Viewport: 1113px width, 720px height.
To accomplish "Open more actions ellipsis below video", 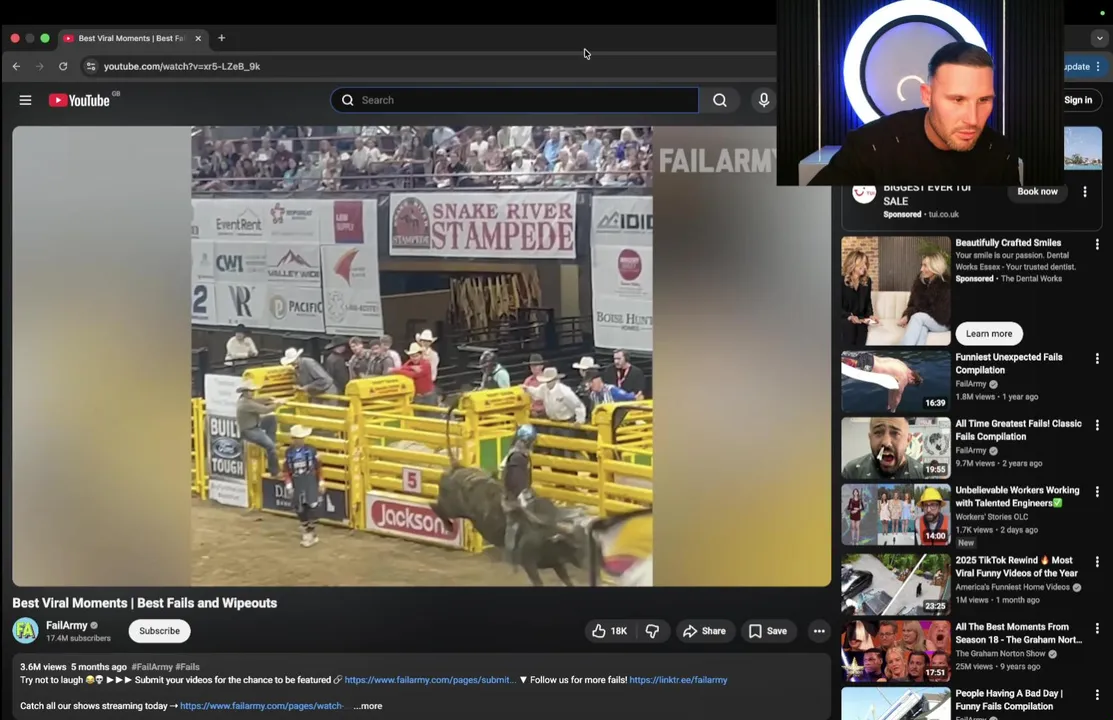I will 818,631.
